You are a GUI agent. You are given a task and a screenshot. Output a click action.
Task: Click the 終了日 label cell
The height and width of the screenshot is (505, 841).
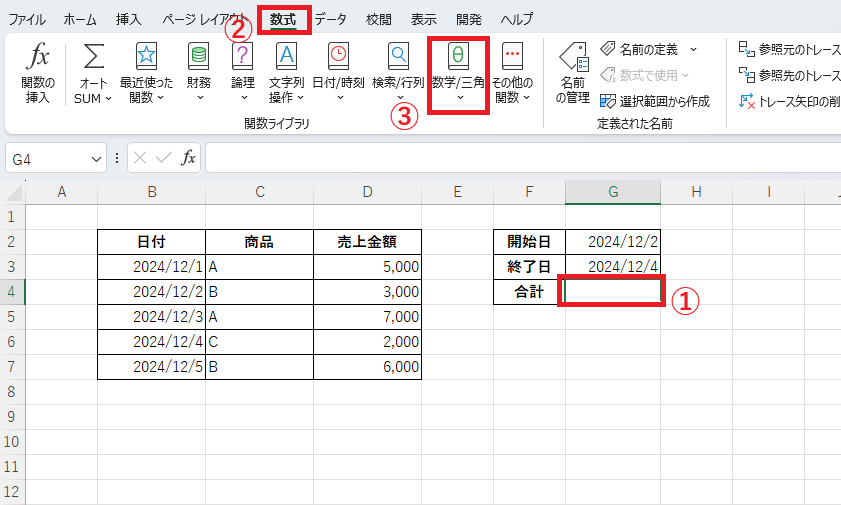(x=529, y=267)
